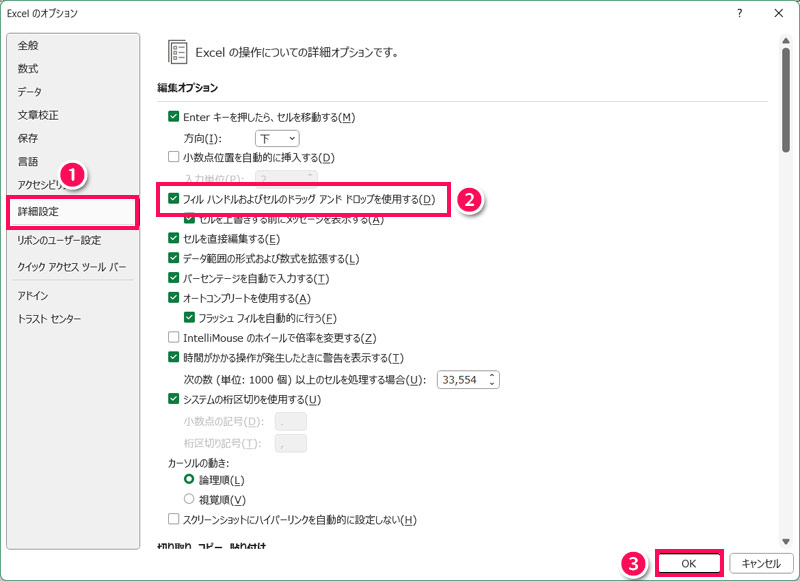Increase the cell count stepper value
Image resolution: width=800 pixels, height=581 pixels.
click(492, 376)
